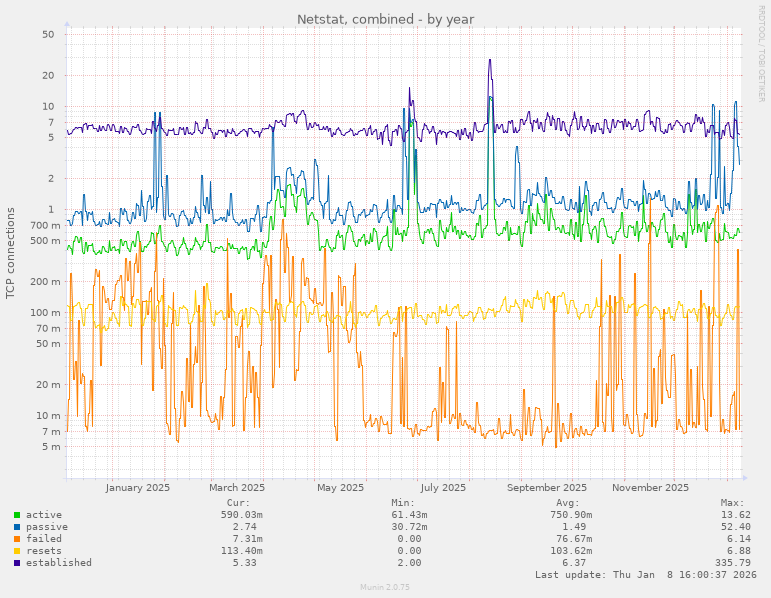Select the 'resets' legend label
This screenshot has width=771, height=598.
click(x=44, y=551)
